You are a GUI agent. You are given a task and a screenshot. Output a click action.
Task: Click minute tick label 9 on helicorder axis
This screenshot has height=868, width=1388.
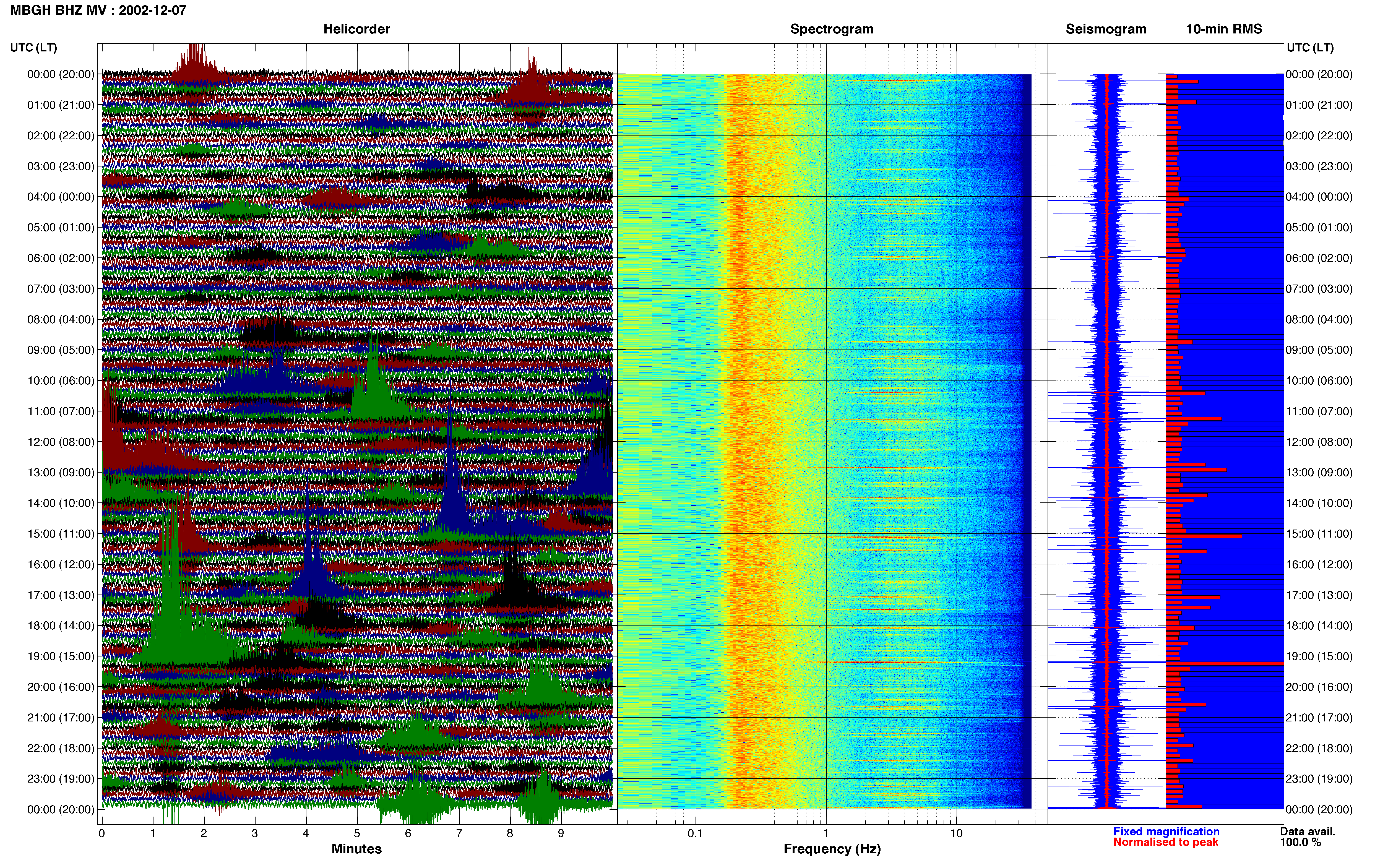(561, 833)
